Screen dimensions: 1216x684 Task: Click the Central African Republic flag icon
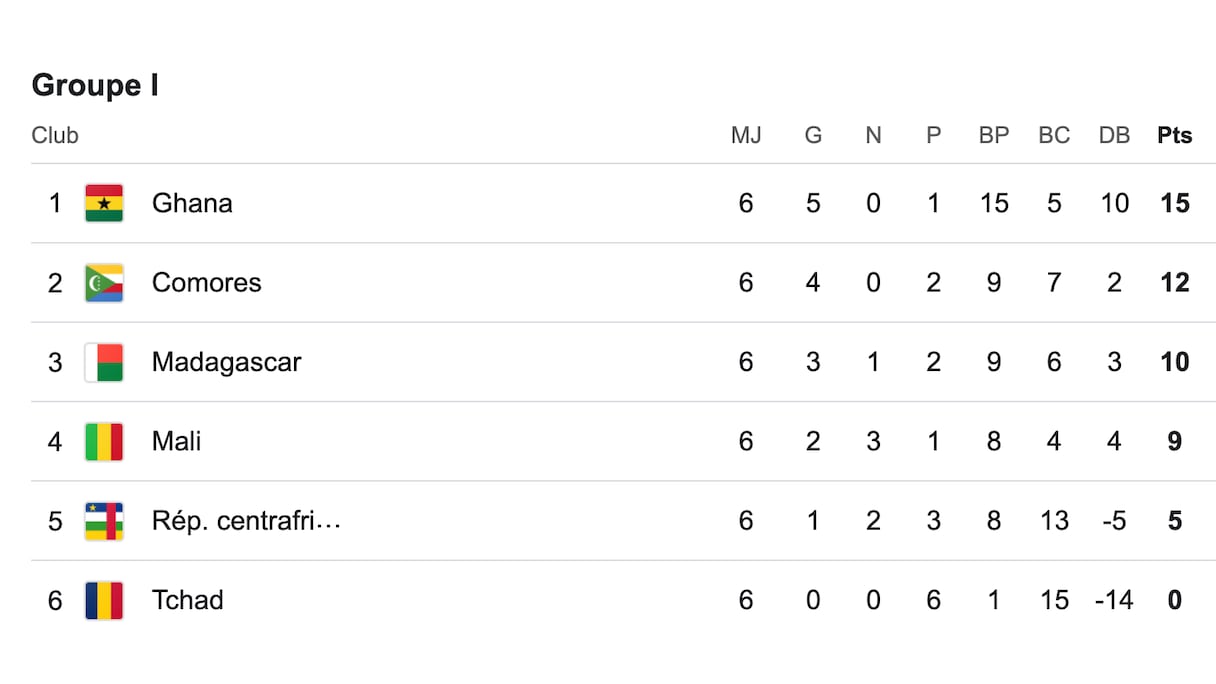104,521
